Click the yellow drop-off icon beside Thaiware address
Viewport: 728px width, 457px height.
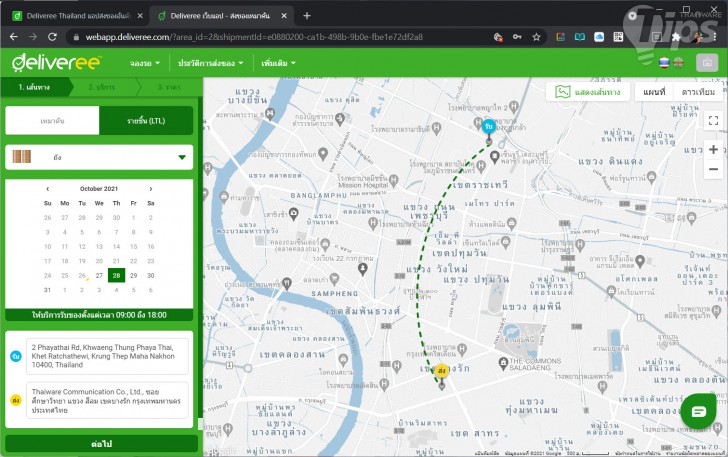pyautogui.click(x=16, y=400)
